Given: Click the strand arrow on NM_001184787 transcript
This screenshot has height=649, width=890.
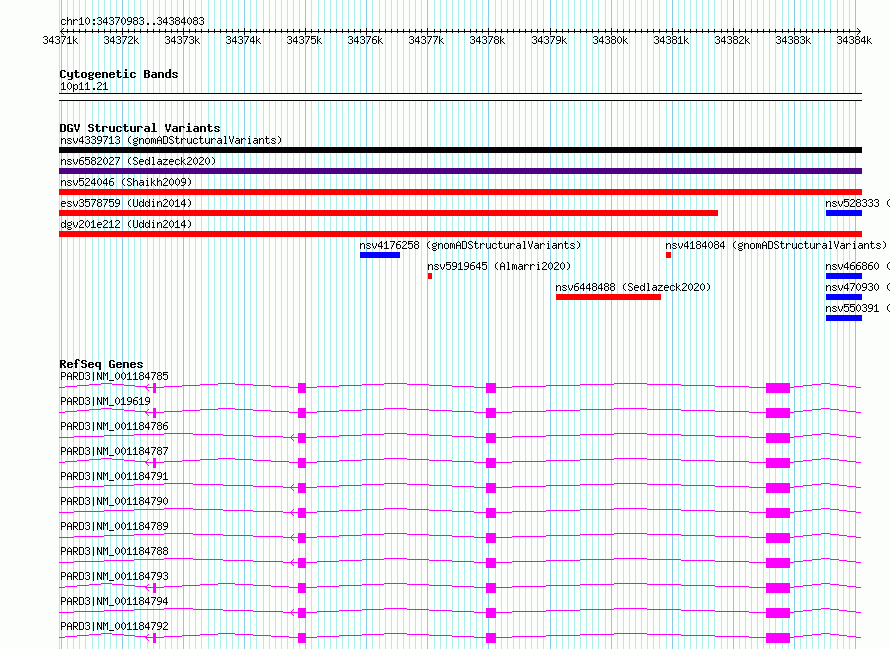Looking at the screenshot, I should tap(148, 463).
